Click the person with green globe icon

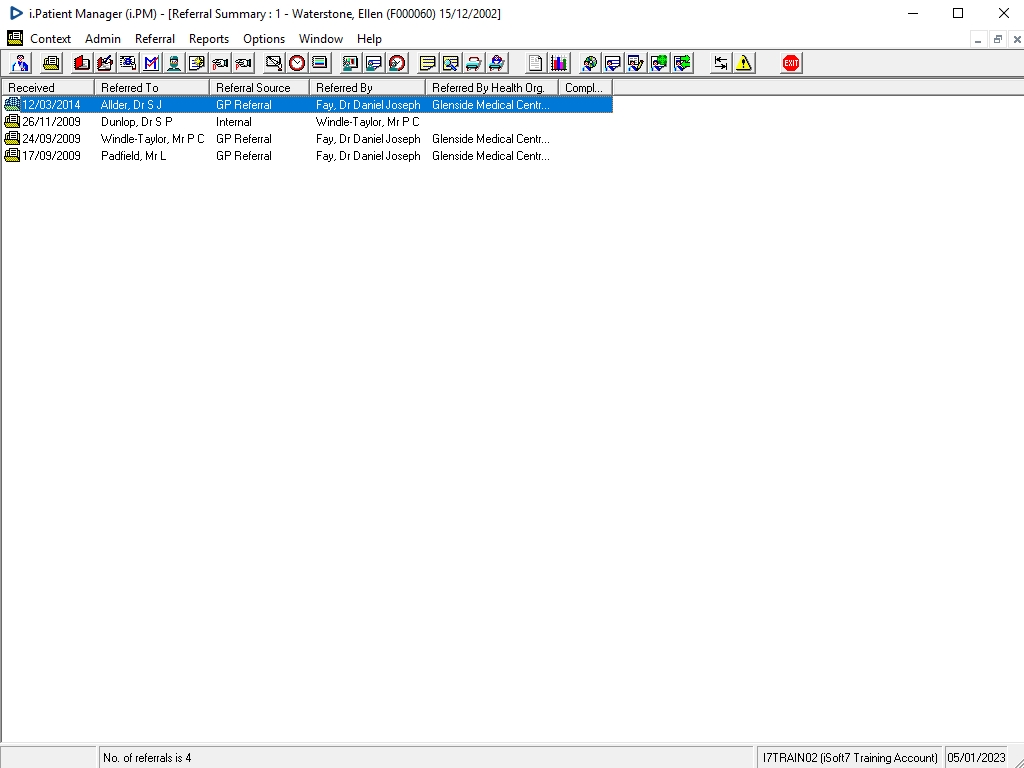pyautogui.click(x=659, y=63)
